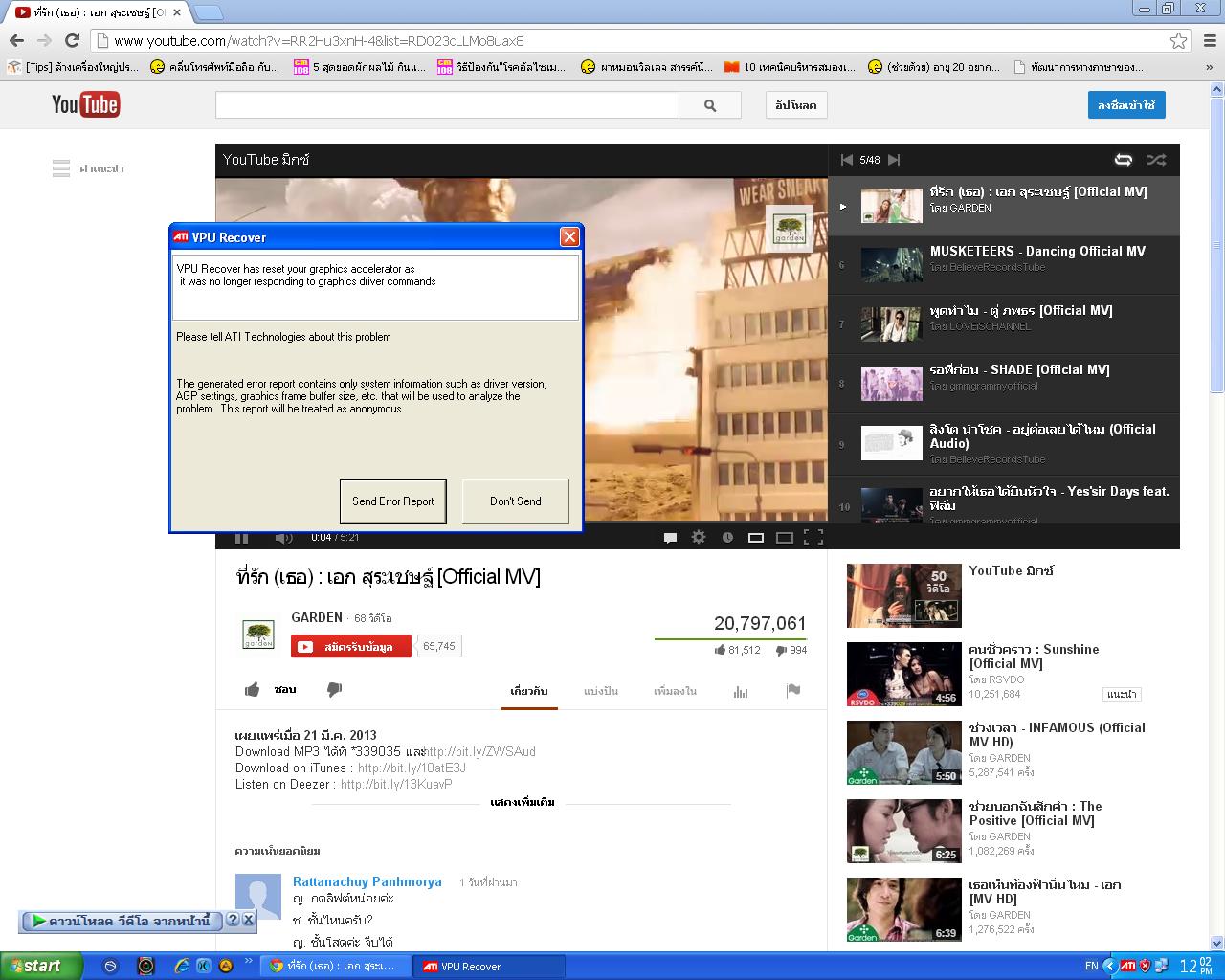Click the YouTube search magnifier button

710,105
